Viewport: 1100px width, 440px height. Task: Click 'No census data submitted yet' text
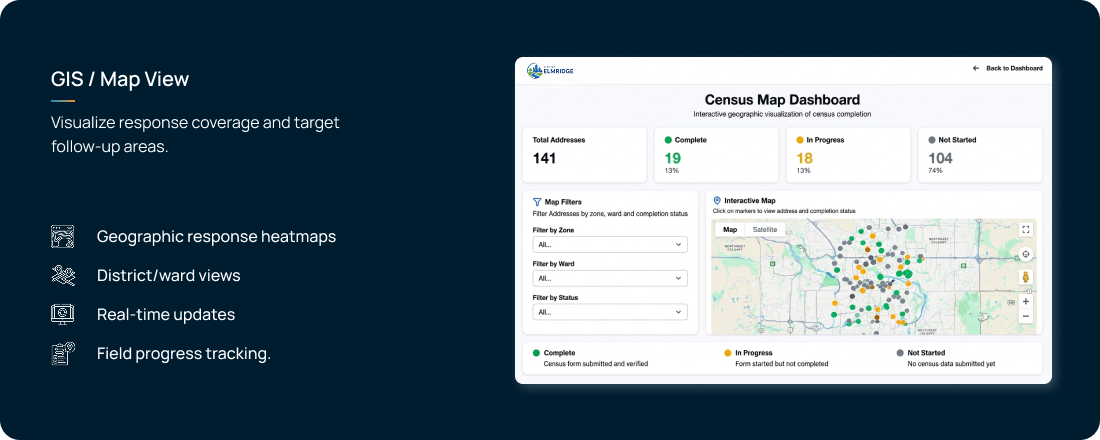(951, 364)
